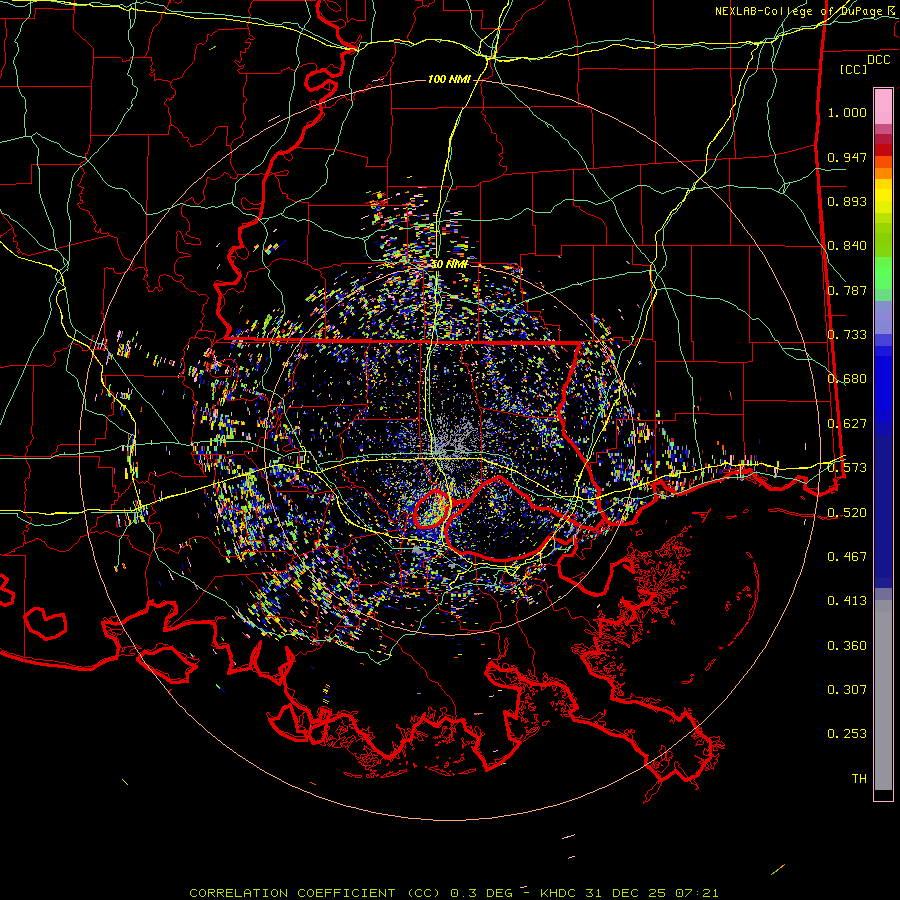Select the 0.787 scale value
Viewport: 900px width, 900px height.
coord(847,290)
